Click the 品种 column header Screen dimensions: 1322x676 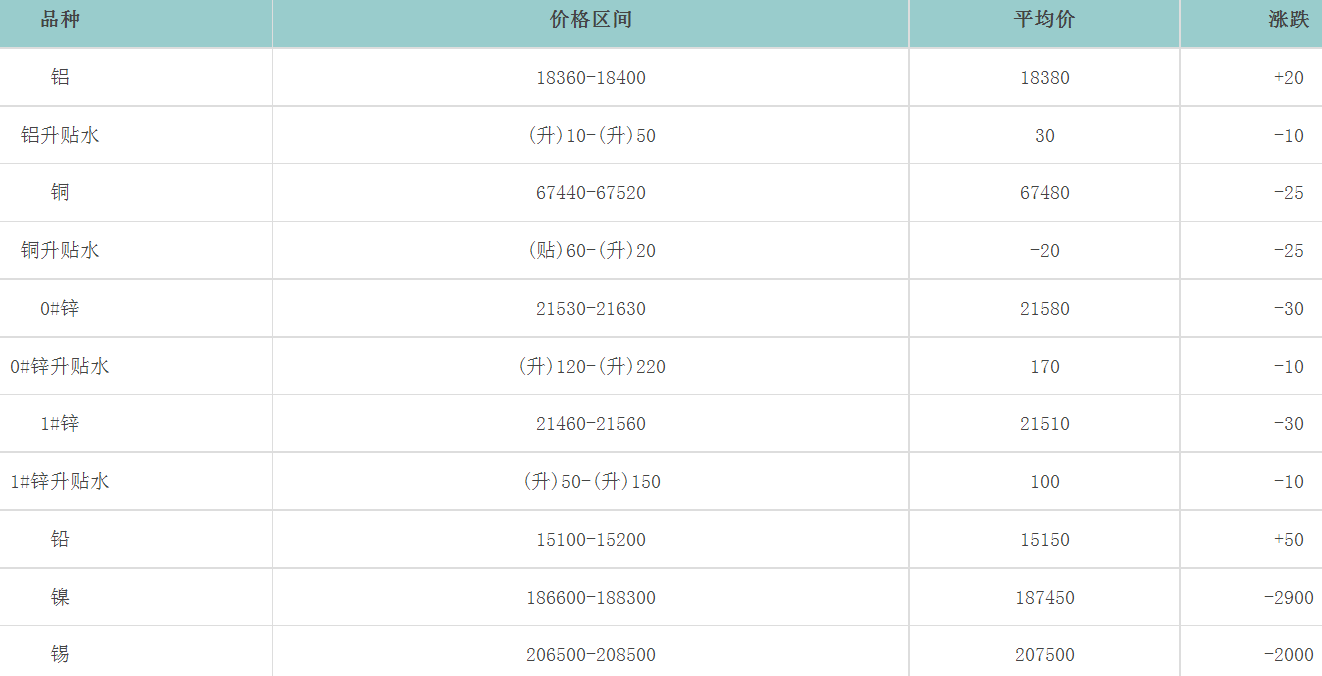tap(60, 20)
